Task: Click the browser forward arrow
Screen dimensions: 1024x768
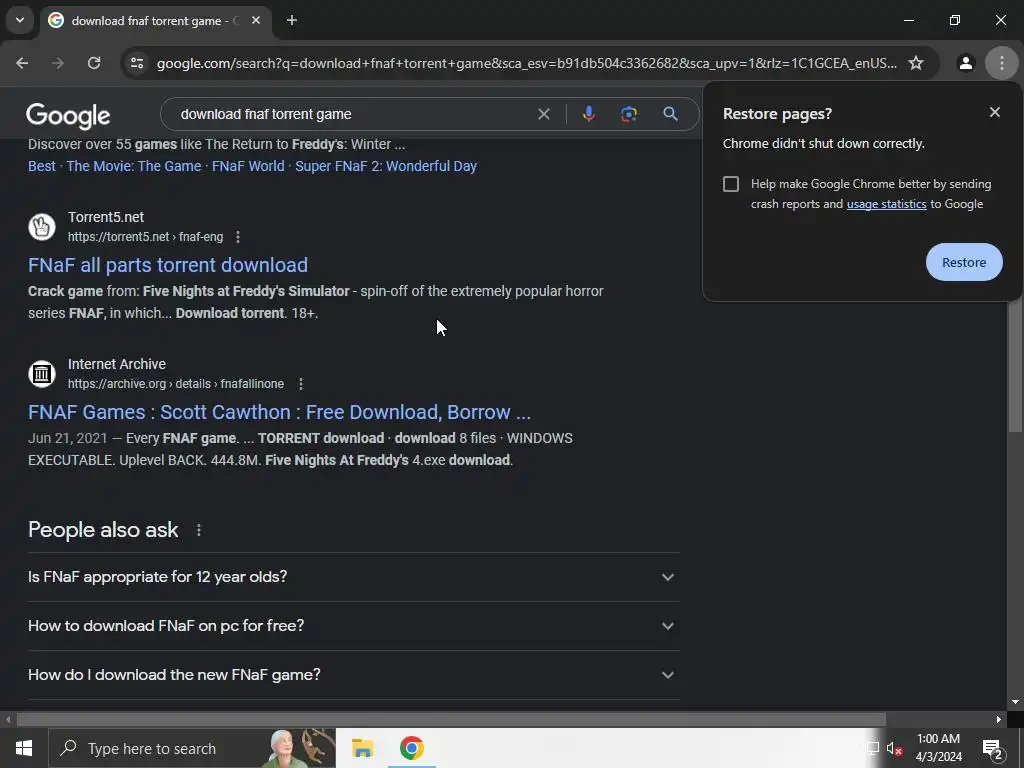Action: point(58,63)
